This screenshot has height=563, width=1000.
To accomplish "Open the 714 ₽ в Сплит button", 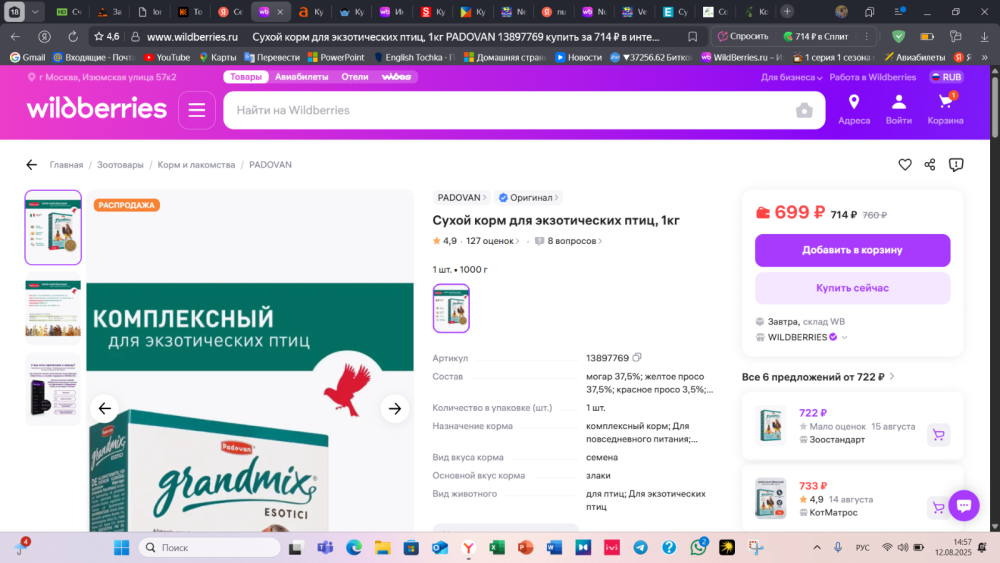I will point(816,36).
